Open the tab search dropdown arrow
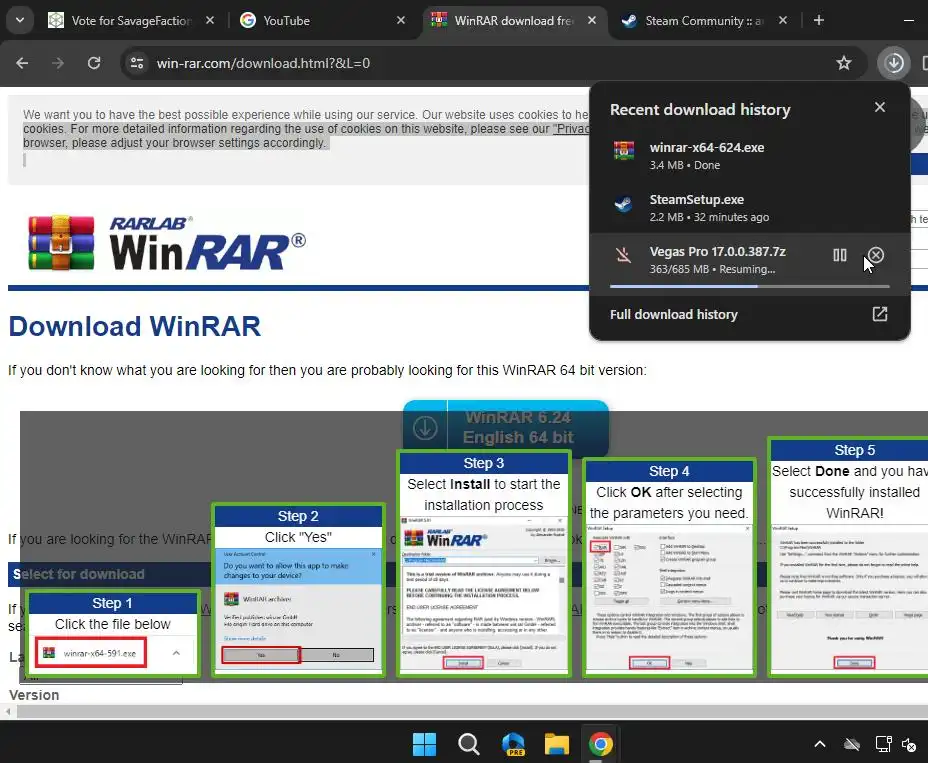The width and height of the screenshot is (928, 763). tap(20, 20)
